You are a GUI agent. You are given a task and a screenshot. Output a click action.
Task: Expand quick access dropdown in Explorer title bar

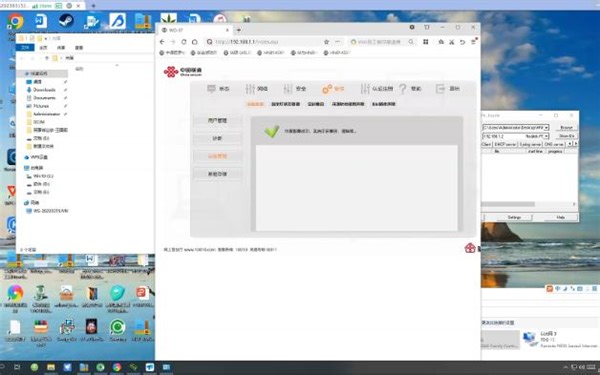46,39
